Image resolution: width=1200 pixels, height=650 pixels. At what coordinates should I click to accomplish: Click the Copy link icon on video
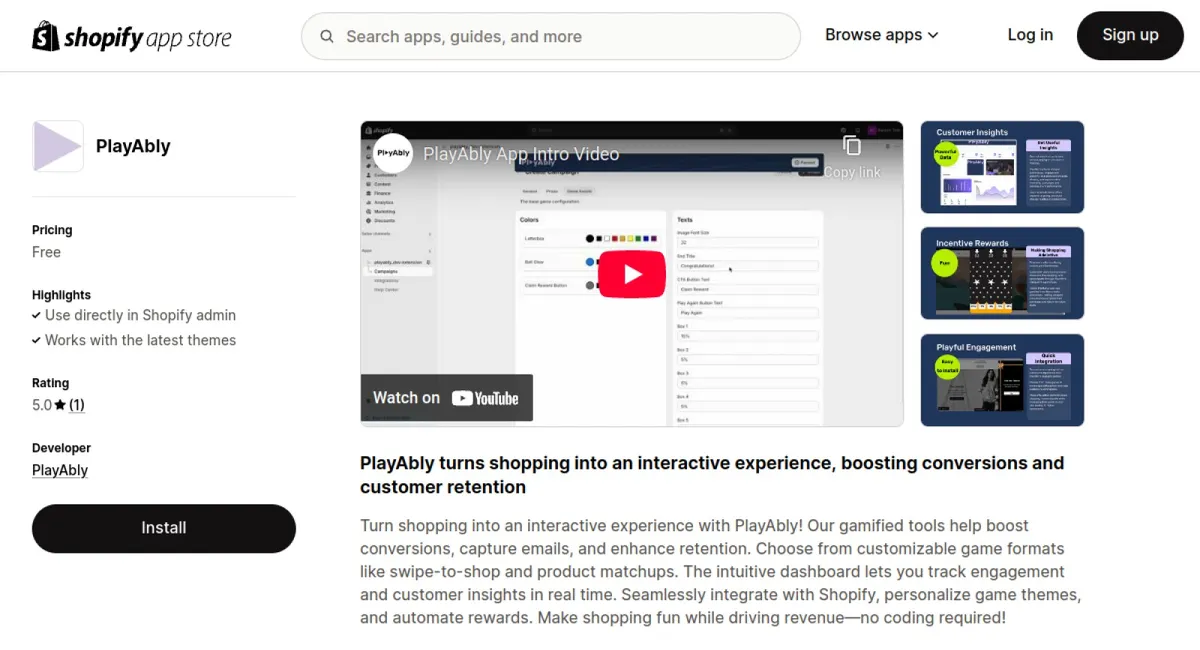[x=852, y=156]
